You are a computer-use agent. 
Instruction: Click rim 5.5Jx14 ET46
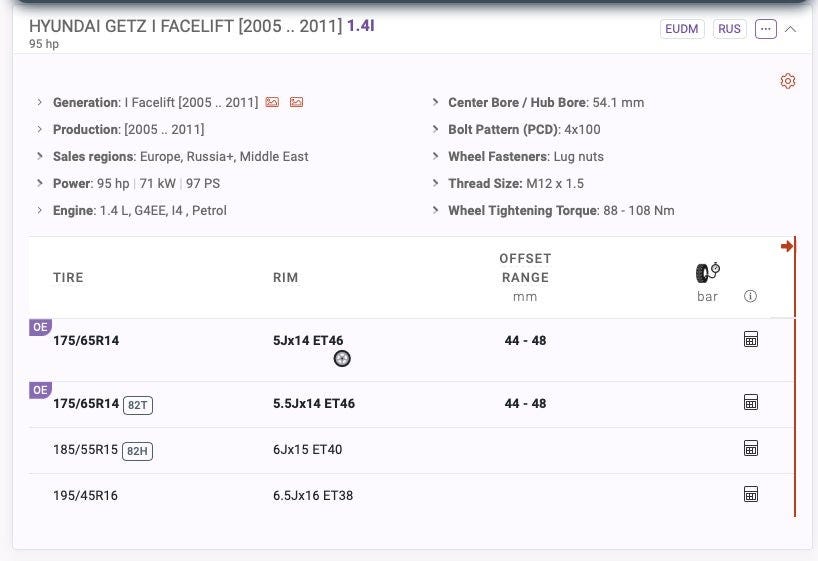(314, 403)
